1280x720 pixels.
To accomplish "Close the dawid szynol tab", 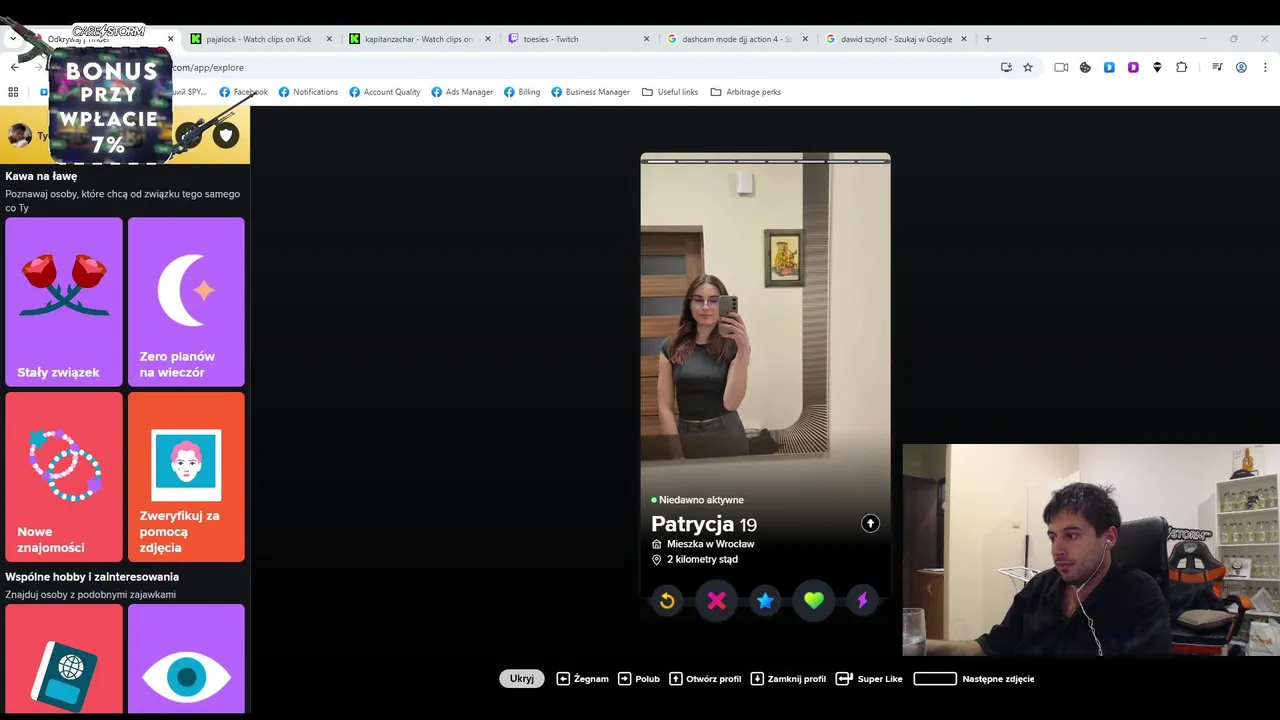I will point(964,39).
